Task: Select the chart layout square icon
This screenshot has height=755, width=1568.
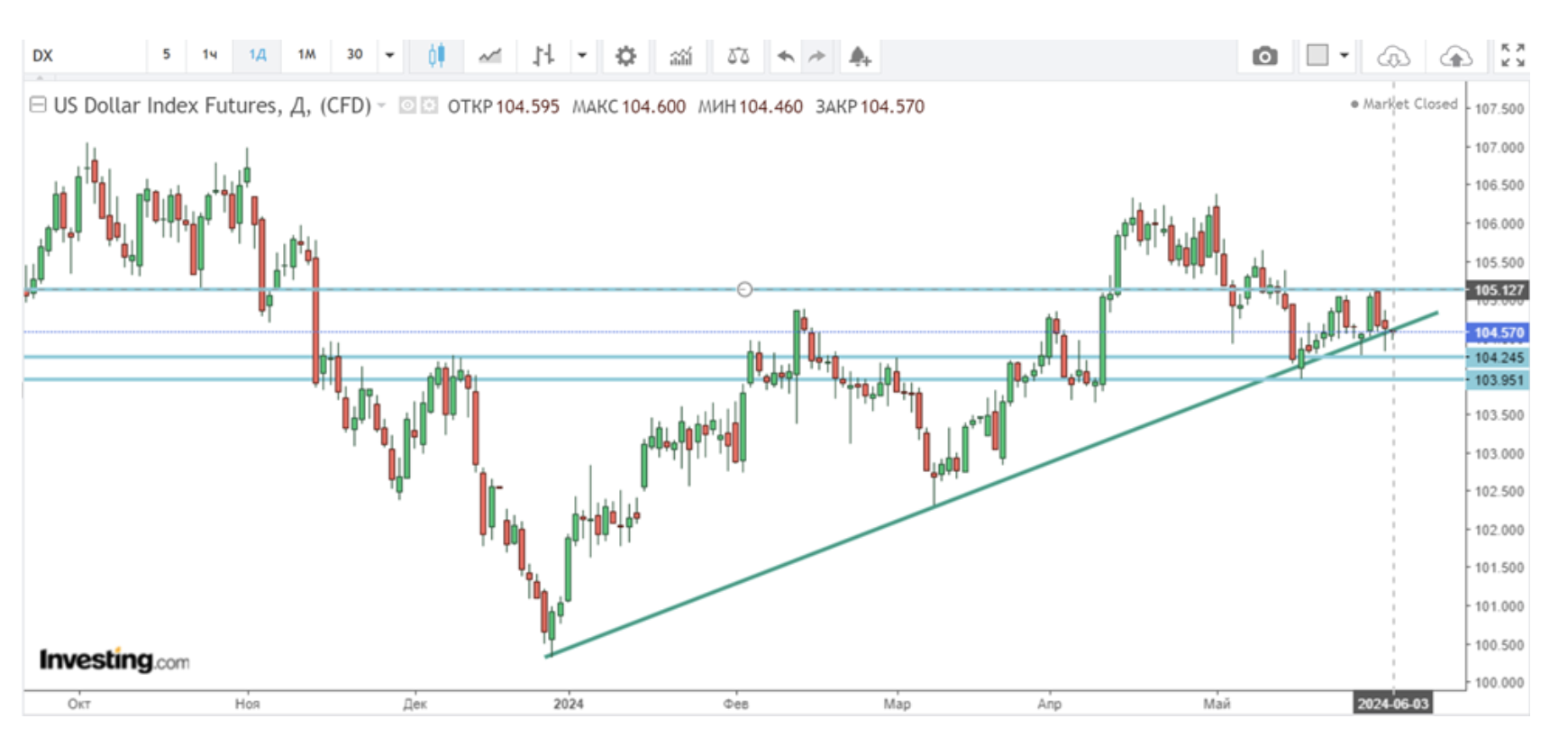Action: click(1317, 55)
